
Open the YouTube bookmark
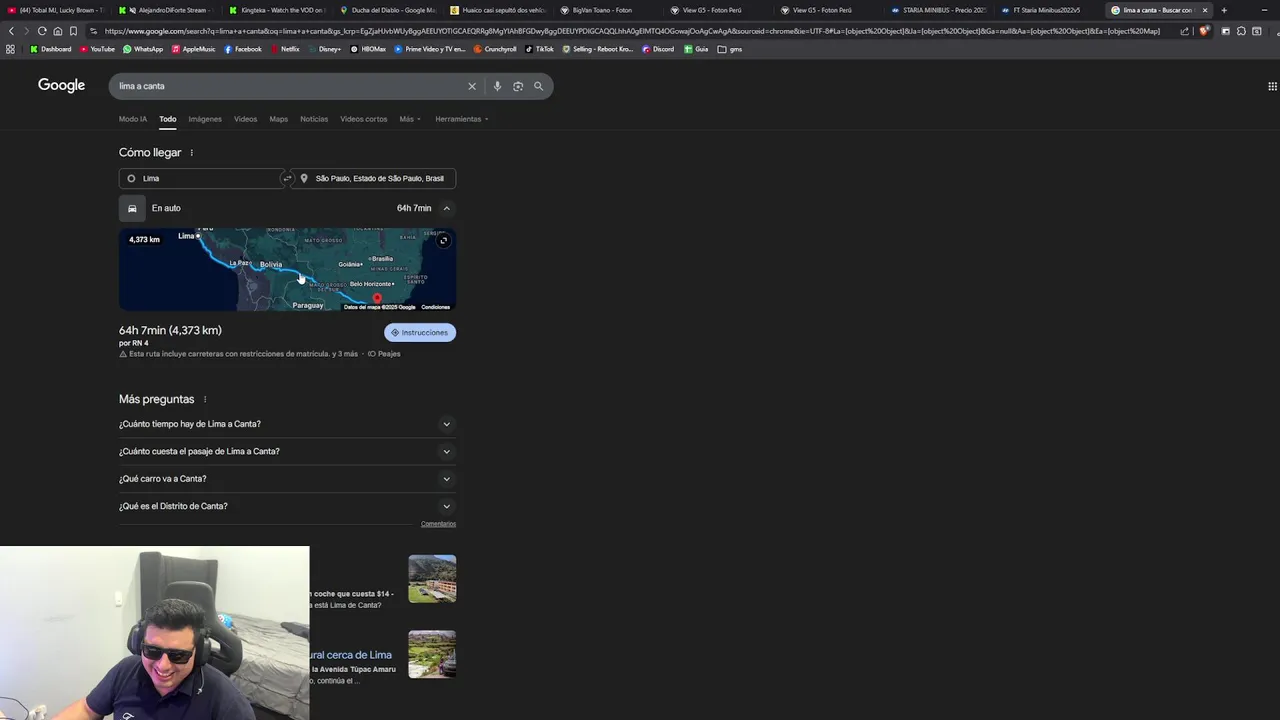click(x=98, y=49)
